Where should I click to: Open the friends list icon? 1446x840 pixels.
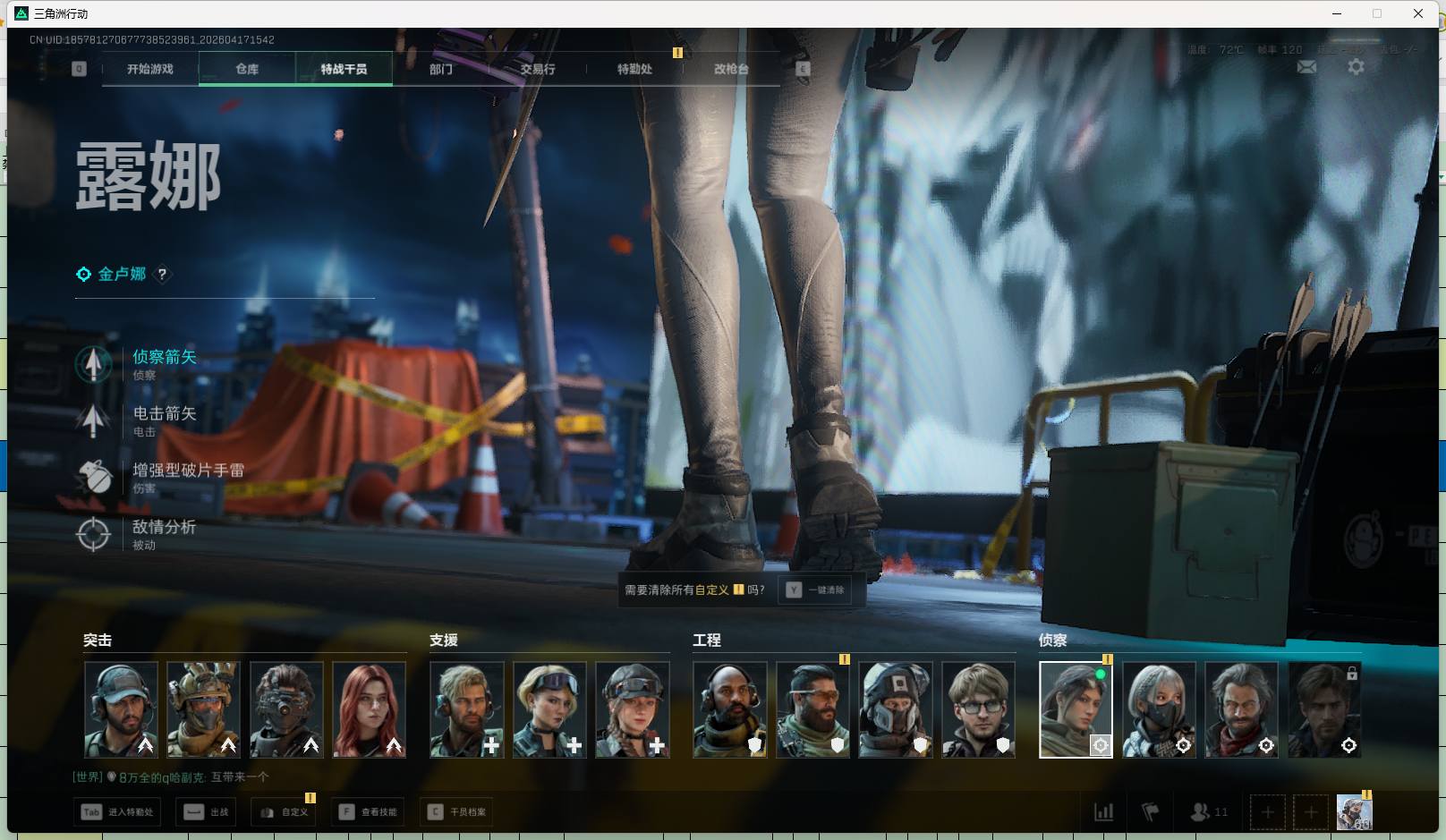point(1200,812)
